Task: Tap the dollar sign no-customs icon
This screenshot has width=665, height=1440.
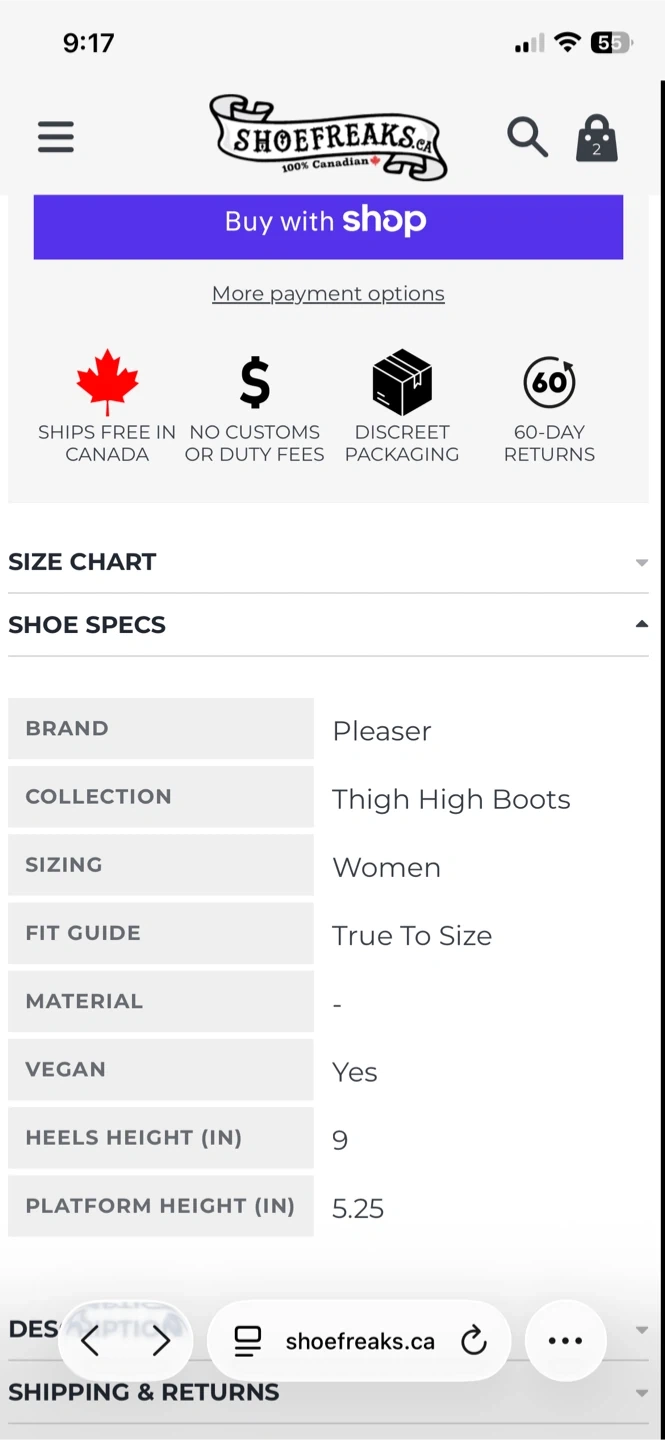Action: click(255, 382)
